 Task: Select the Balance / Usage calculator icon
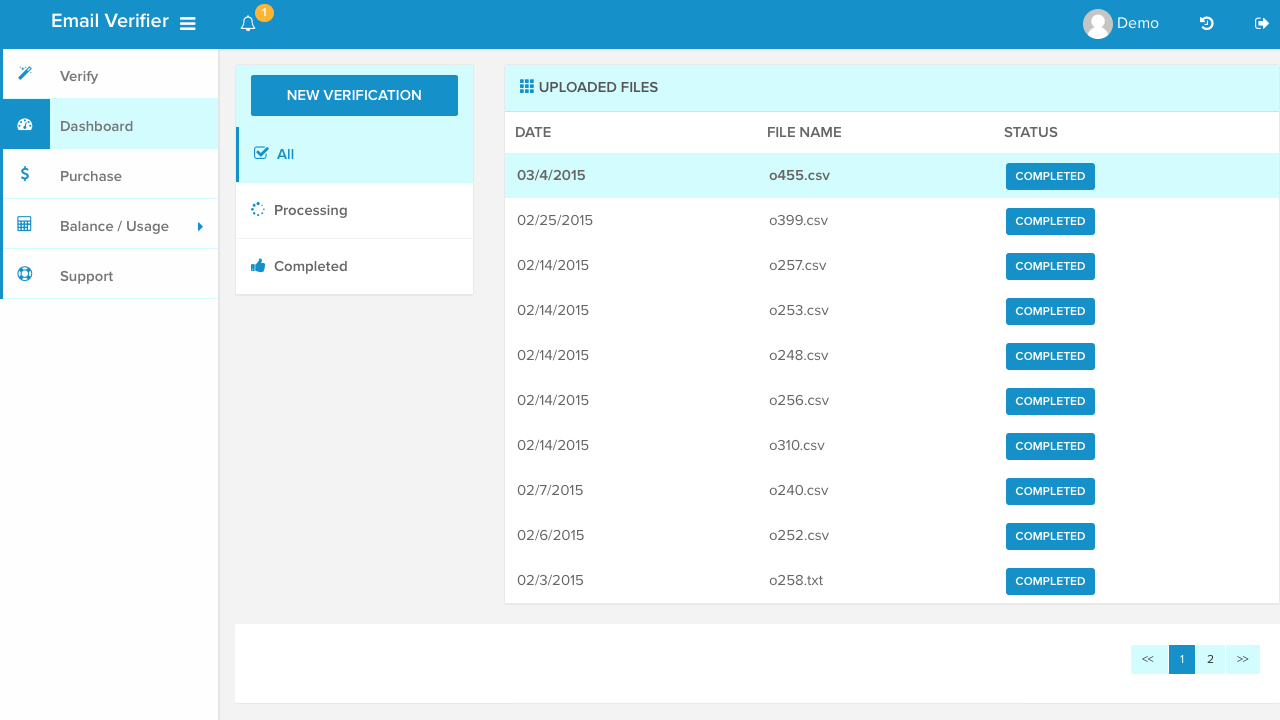[24, 223]
